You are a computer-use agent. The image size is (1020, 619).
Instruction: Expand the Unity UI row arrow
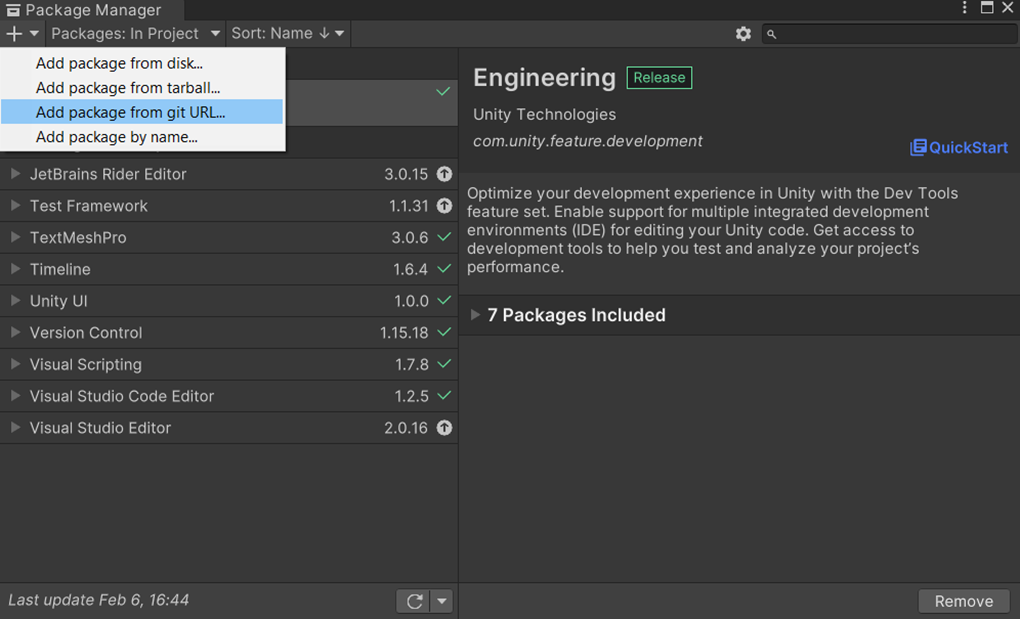pos(16,300)
